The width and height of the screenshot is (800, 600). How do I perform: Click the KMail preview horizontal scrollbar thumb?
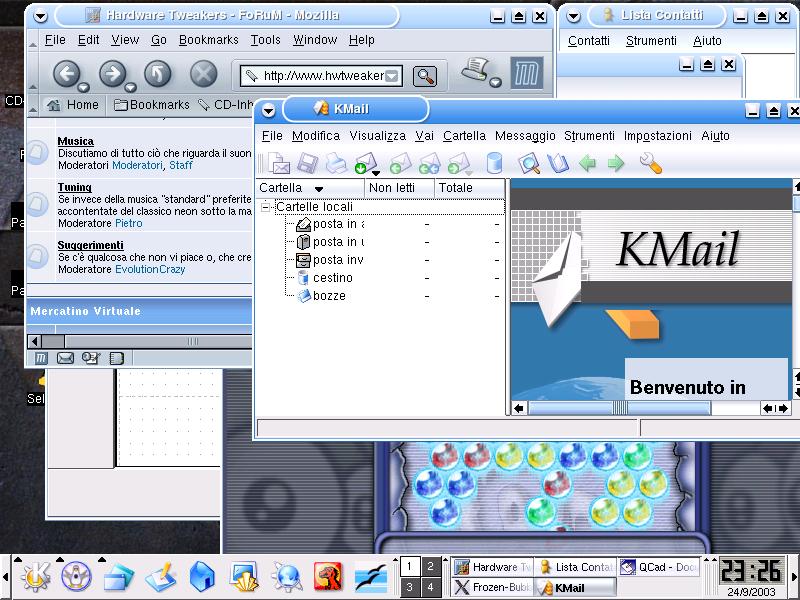[x=619, y=408]
